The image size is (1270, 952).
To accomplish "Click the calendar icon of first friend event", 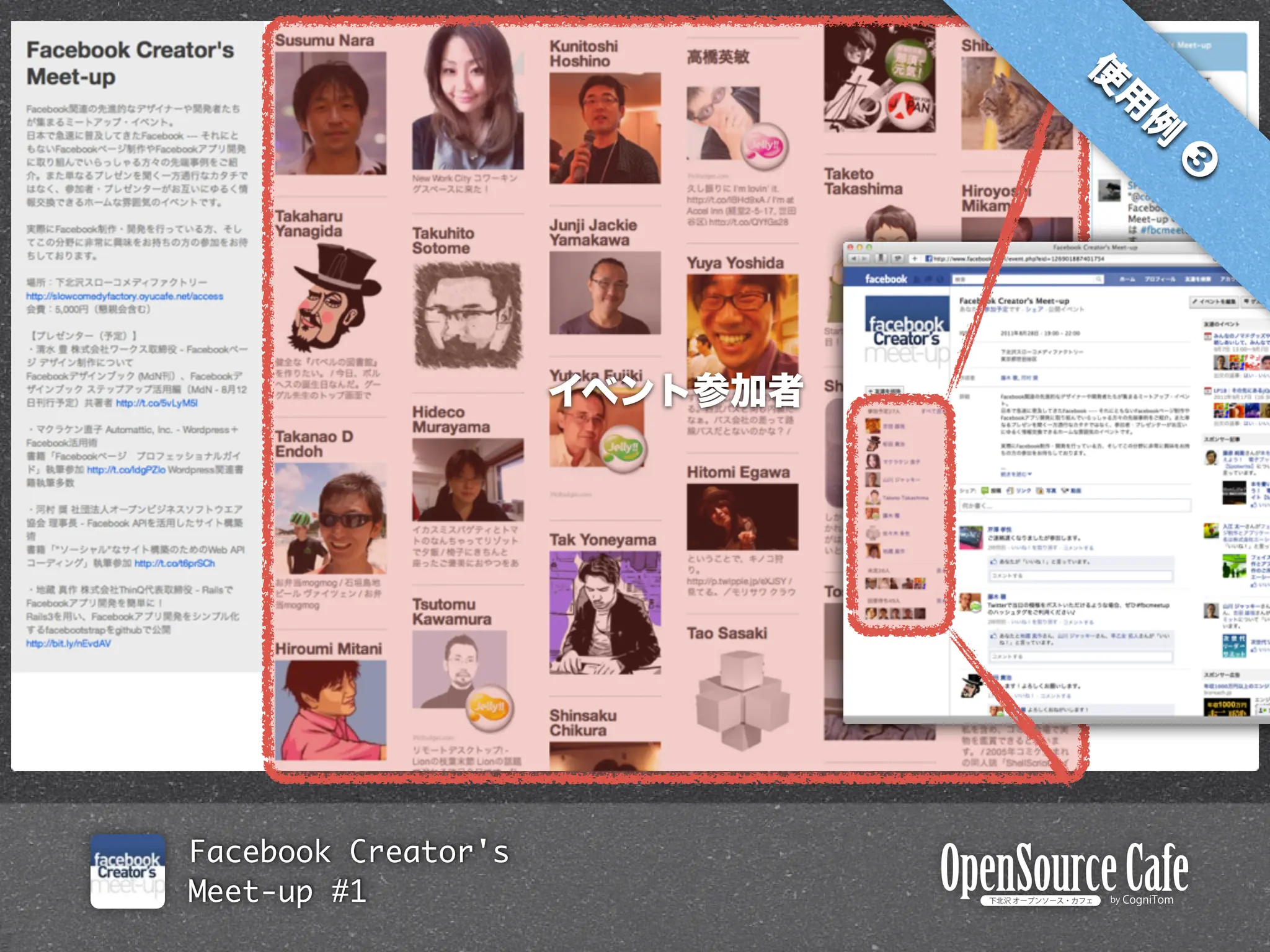I will click(x=1207, y=337).
